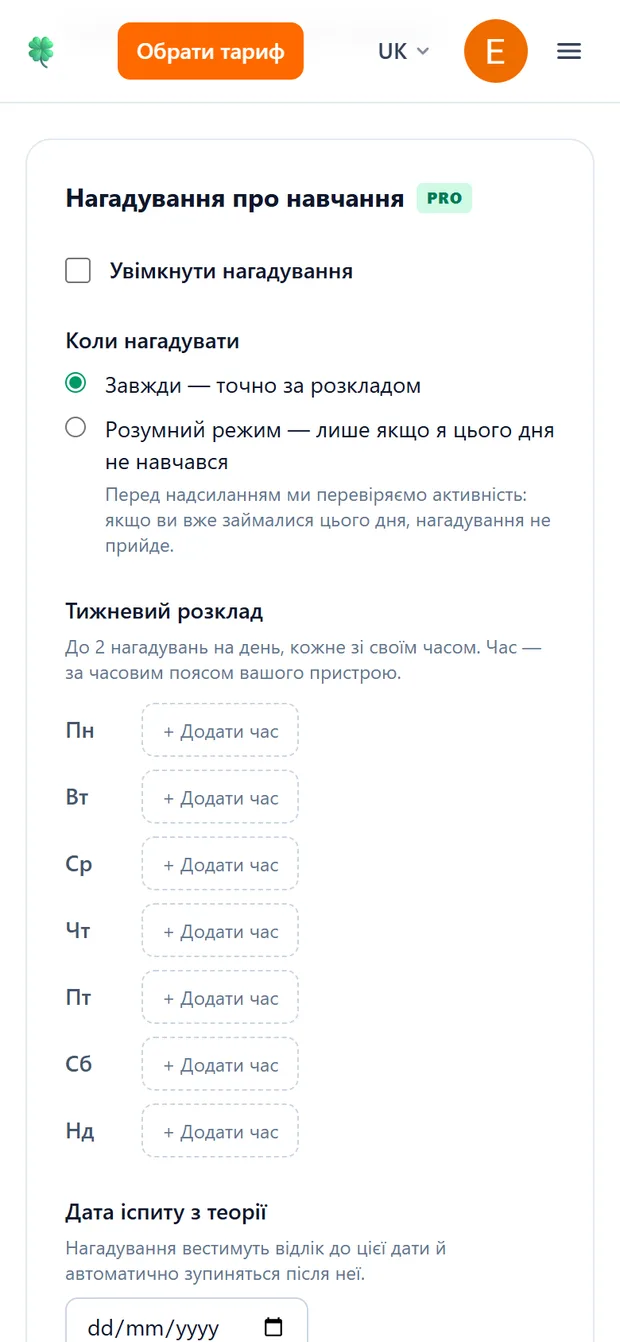Add reminder time for Нд

220,1132
